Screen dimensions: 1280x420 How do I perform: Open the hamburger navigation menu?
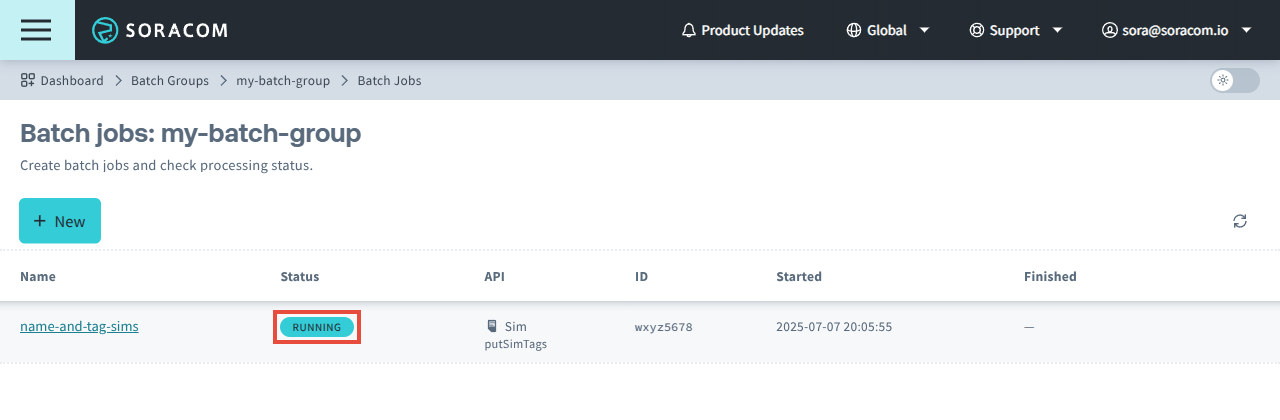36,30
